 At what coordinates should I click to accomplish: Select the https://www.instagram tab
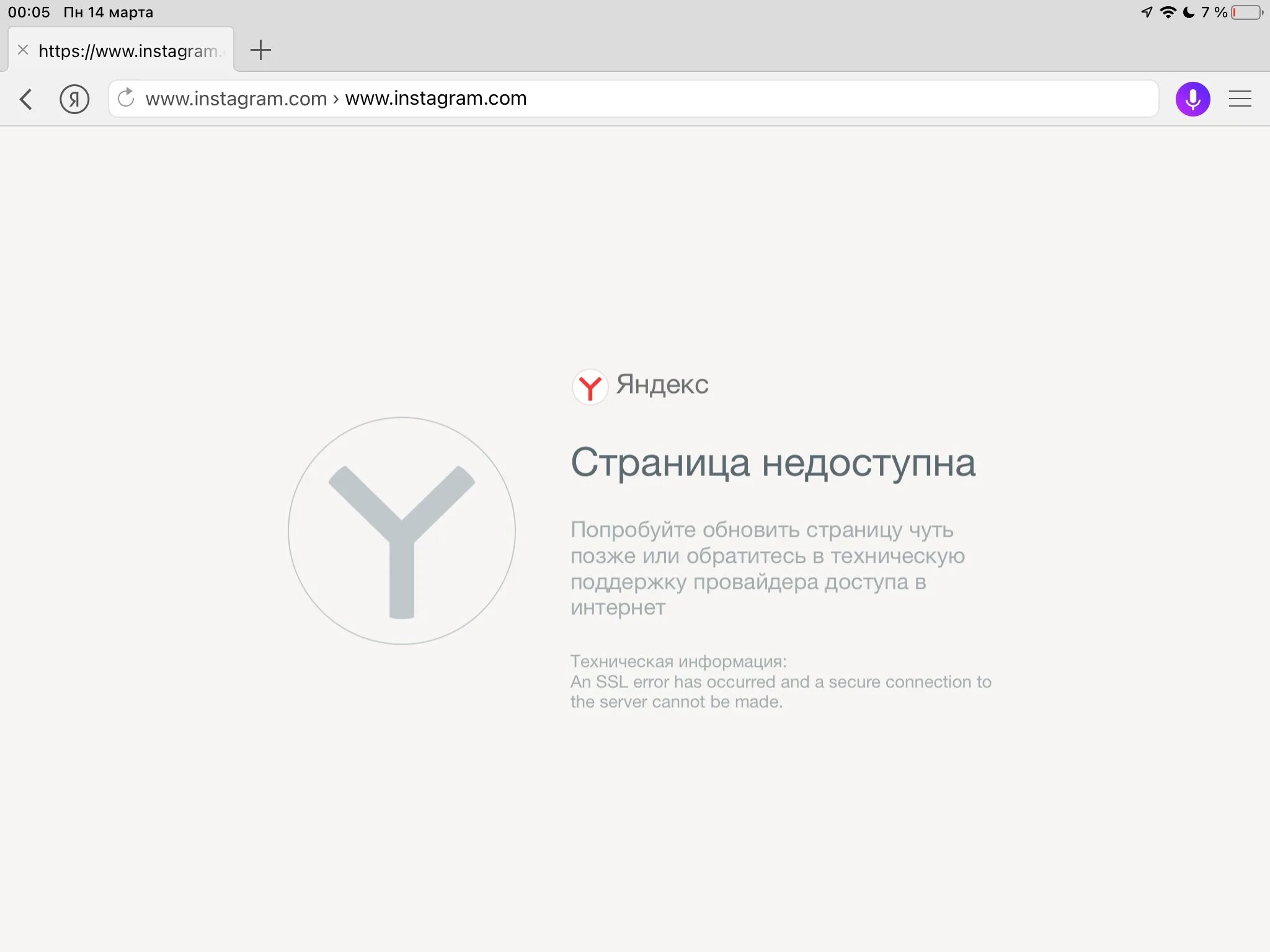pyautogui.click(x=128, y=51)
